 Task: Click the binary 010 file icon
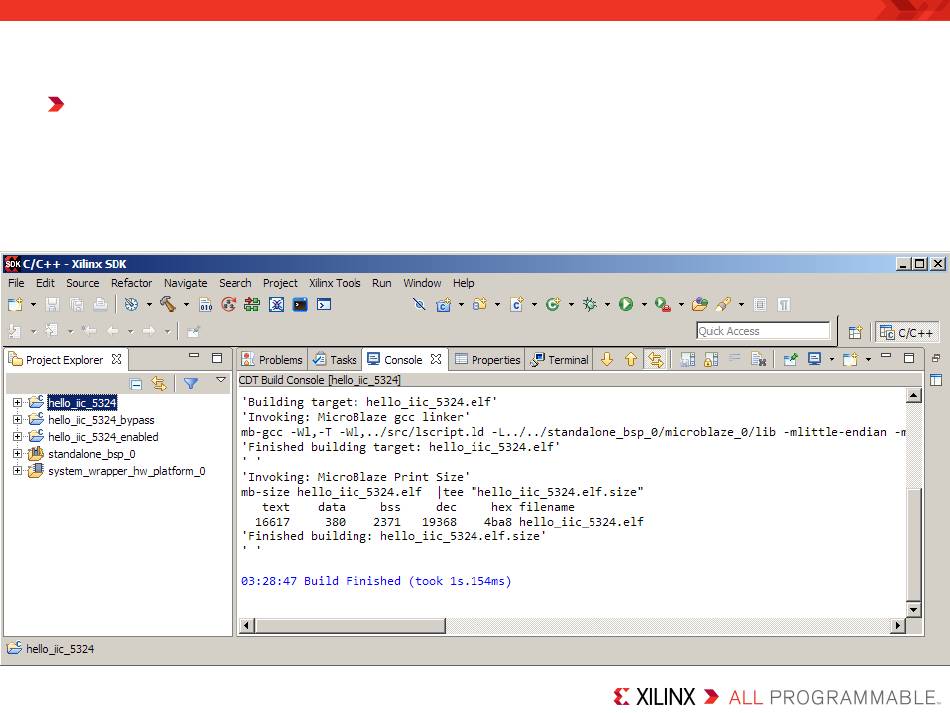(x=206, y=305)
